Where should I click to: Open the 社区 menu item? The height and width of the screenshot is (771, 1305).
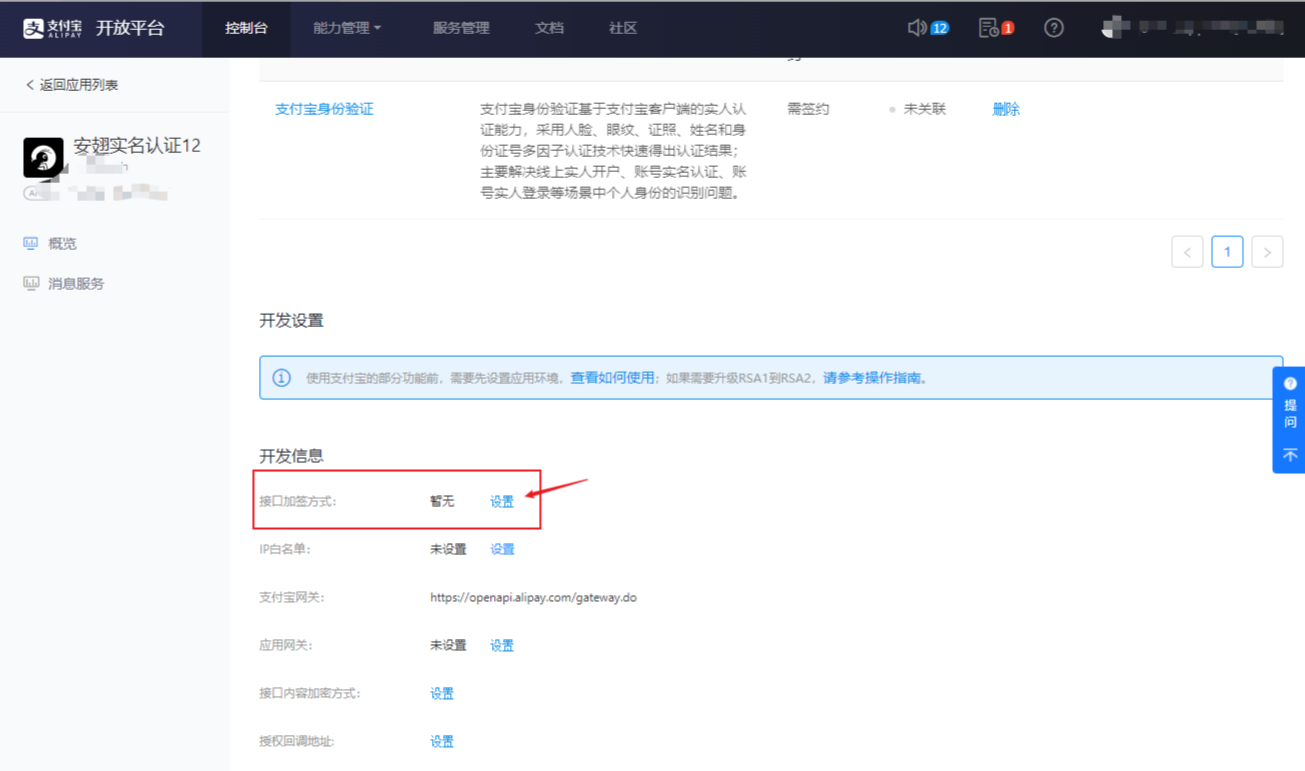[623, 28]
